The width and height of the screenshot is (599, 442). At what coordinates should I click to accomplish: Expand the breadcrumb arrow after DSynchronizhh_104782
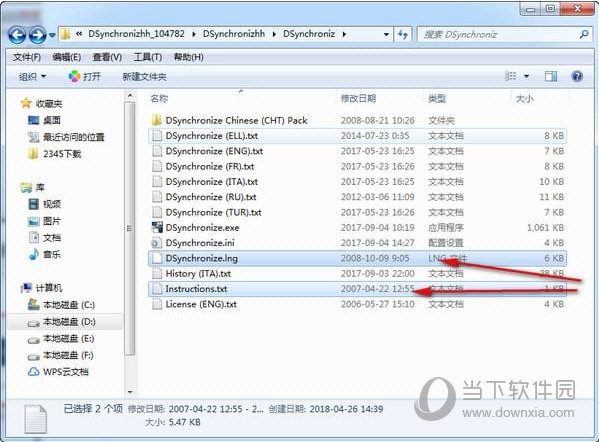tap(194, 34)
